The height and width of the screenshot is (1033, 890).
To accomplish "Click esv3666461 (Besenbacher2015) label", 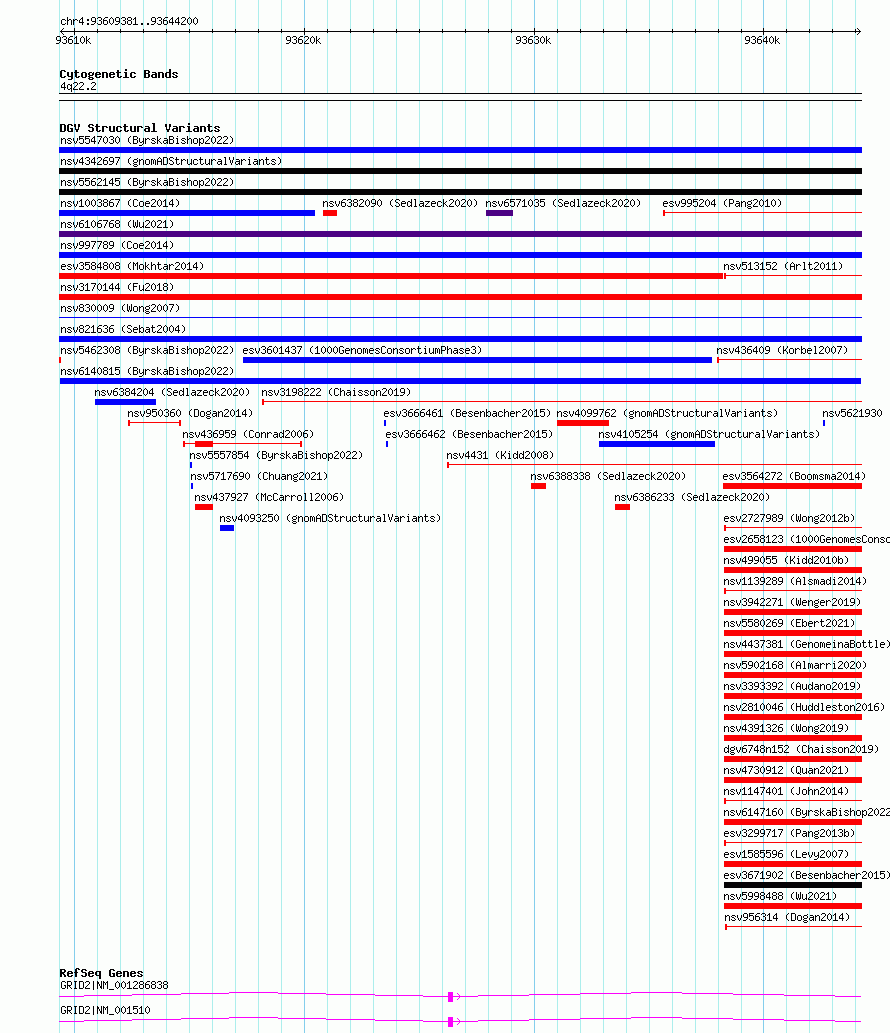I will click(467, 414).
